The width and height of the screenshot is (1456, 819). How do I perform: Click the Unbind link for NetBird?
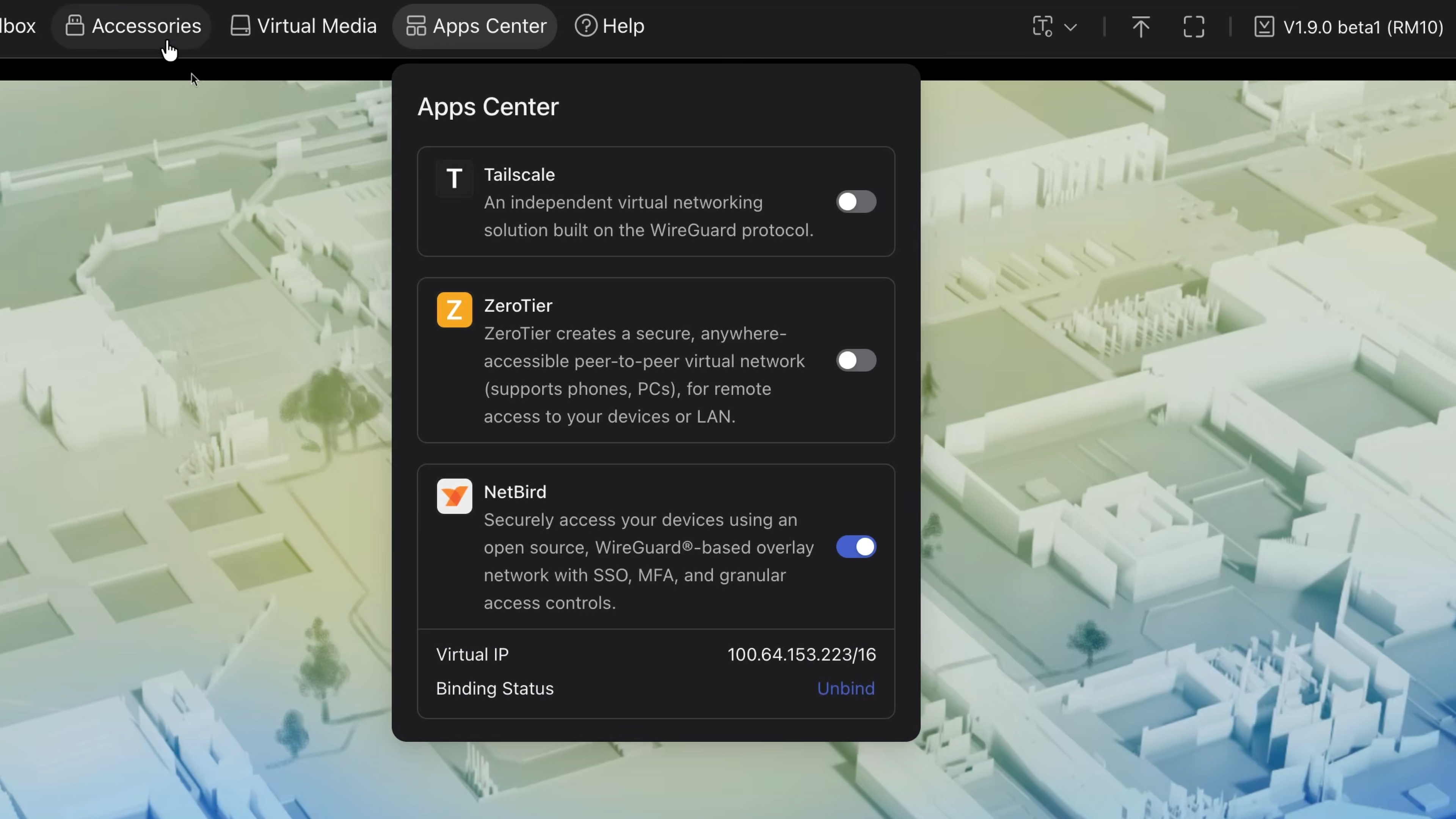(x=846, y=689)
